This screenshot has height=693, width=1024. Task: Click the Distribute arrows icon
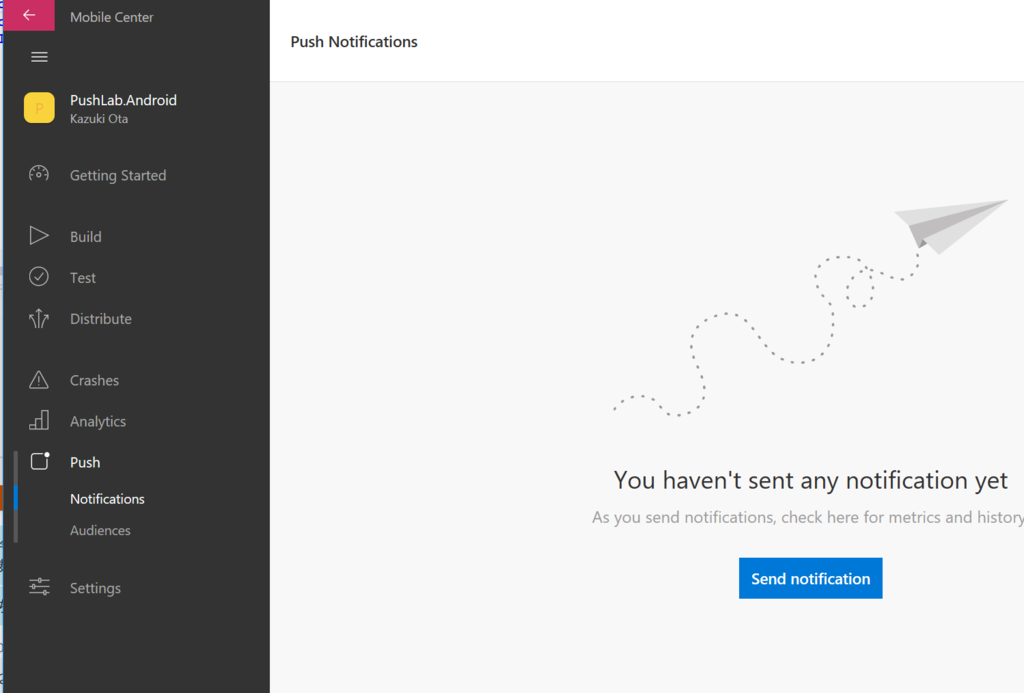click(x=39, y=318)
